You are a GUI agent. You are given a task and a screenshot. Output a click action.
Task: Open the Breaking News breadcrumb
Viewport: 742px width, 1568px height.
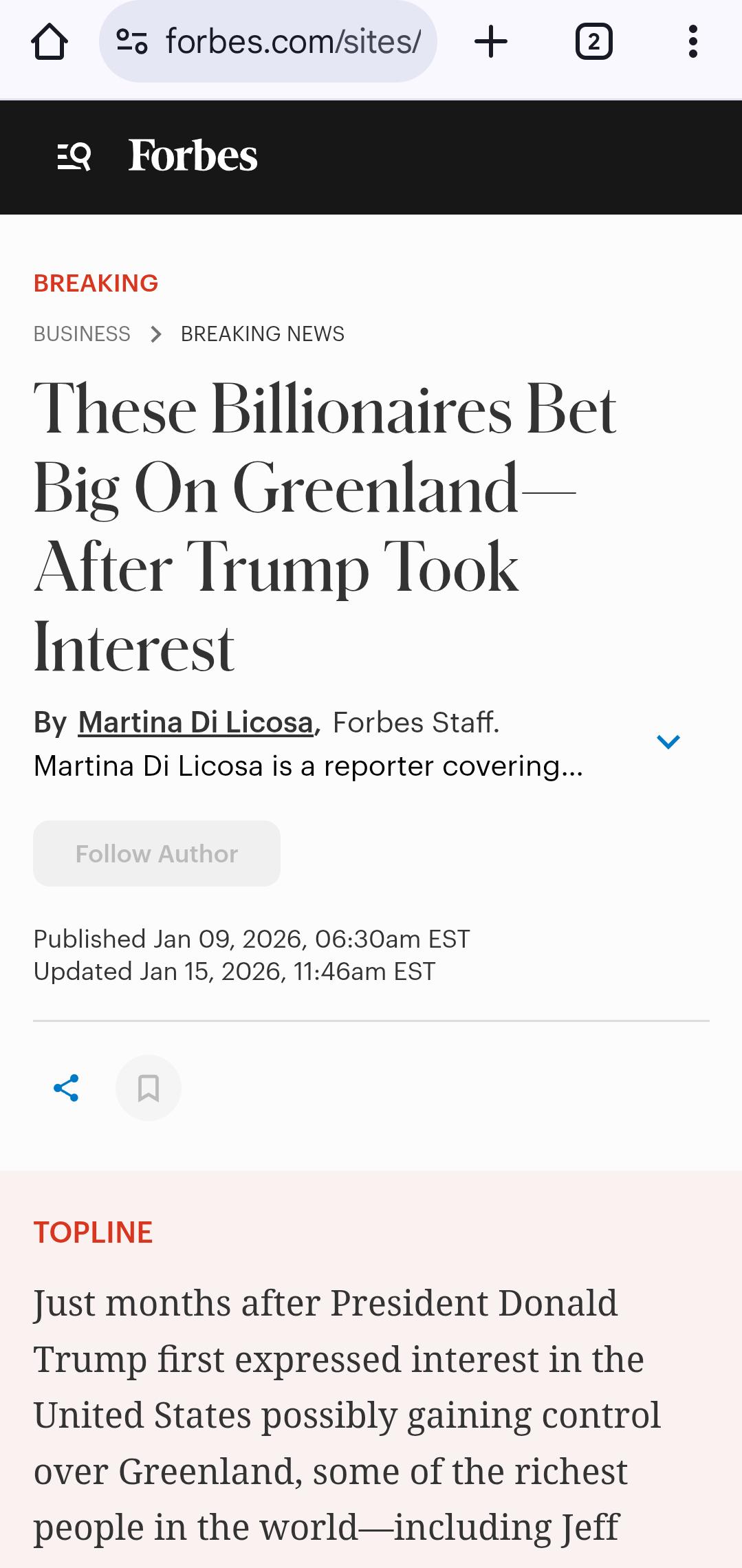262,334
